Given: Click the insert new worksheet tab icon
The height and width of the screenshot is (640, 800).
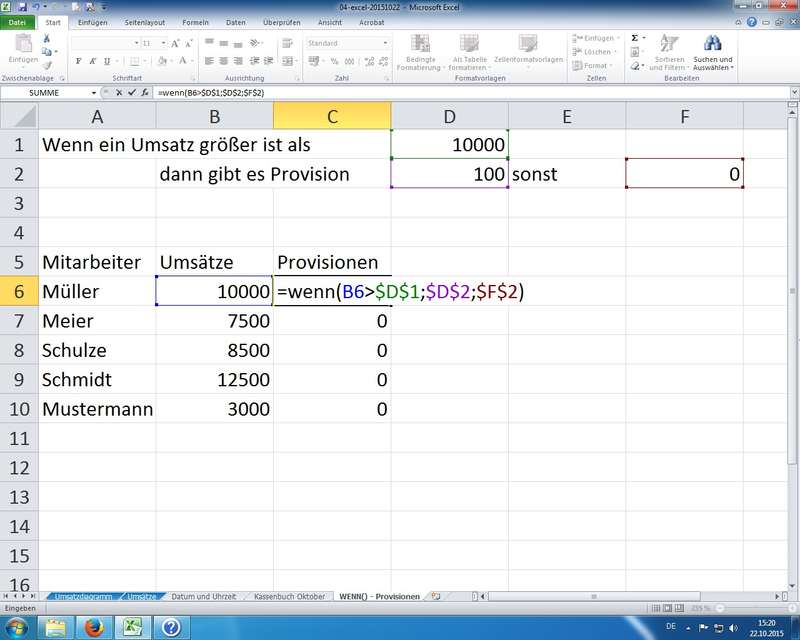Looking at the screenshot, I should [x=435, y=596].
